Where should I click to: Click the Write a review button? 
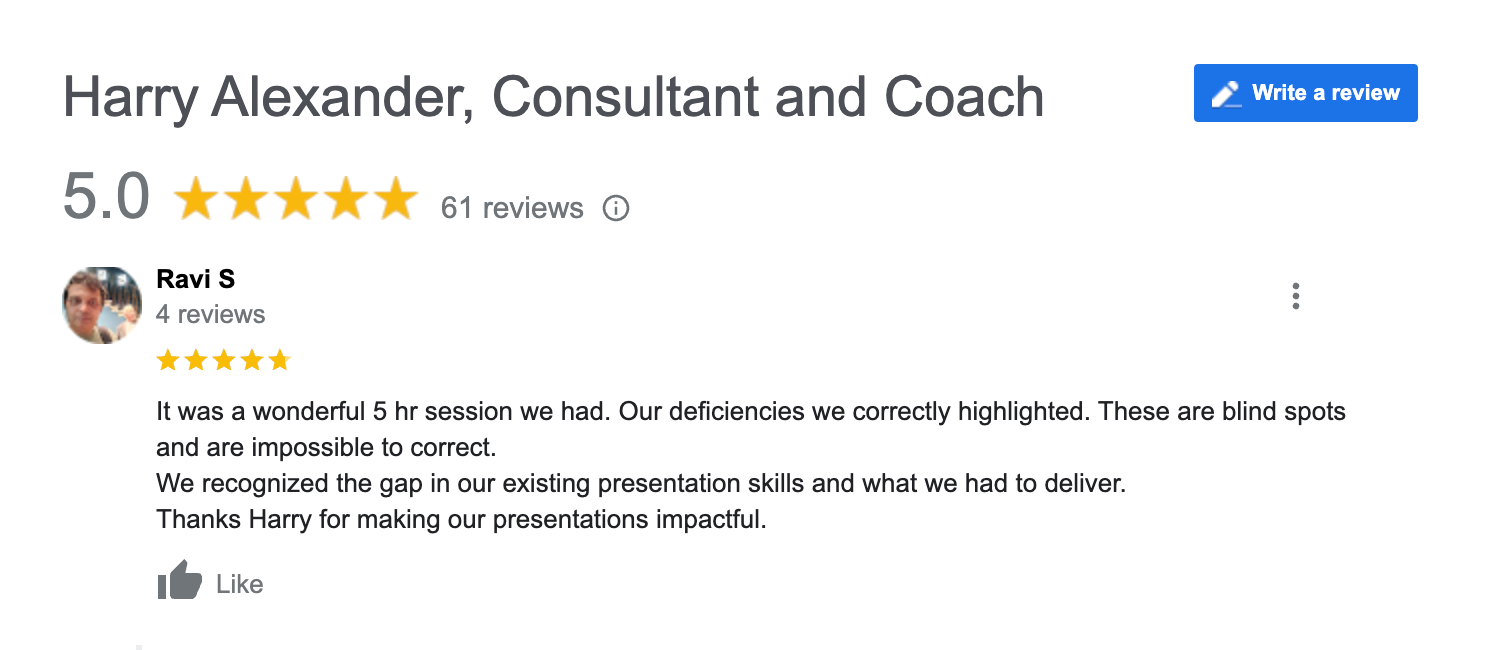[1305, 93]
